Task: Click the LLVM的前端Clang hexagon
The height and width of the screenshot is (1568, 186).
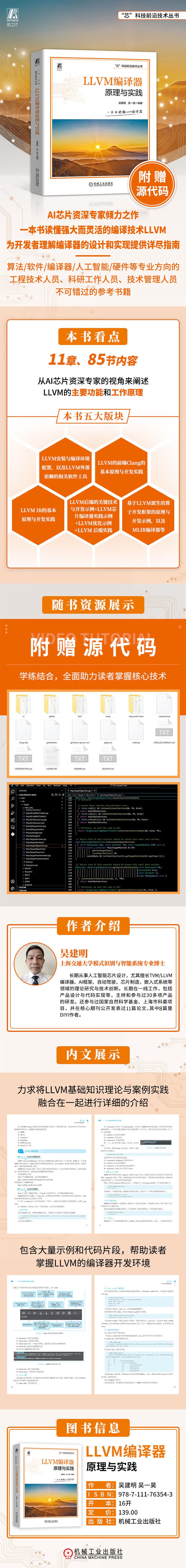Action: tap(121, 467)
